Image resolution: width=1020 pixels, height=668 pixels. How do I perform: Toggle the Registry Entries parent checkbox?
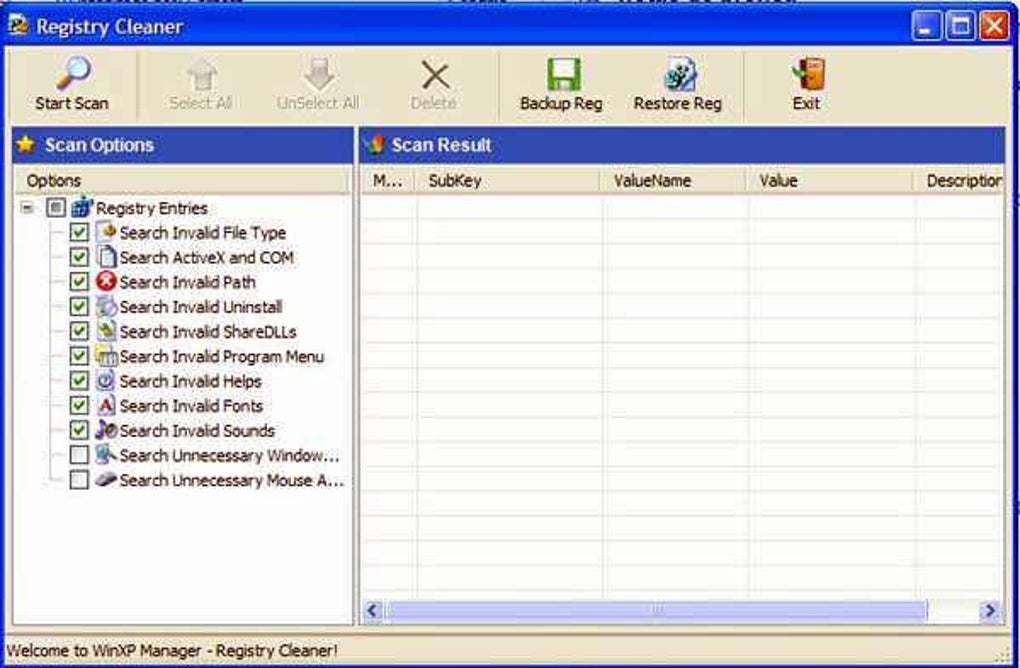pyautogui.click(x=56, y=208)
